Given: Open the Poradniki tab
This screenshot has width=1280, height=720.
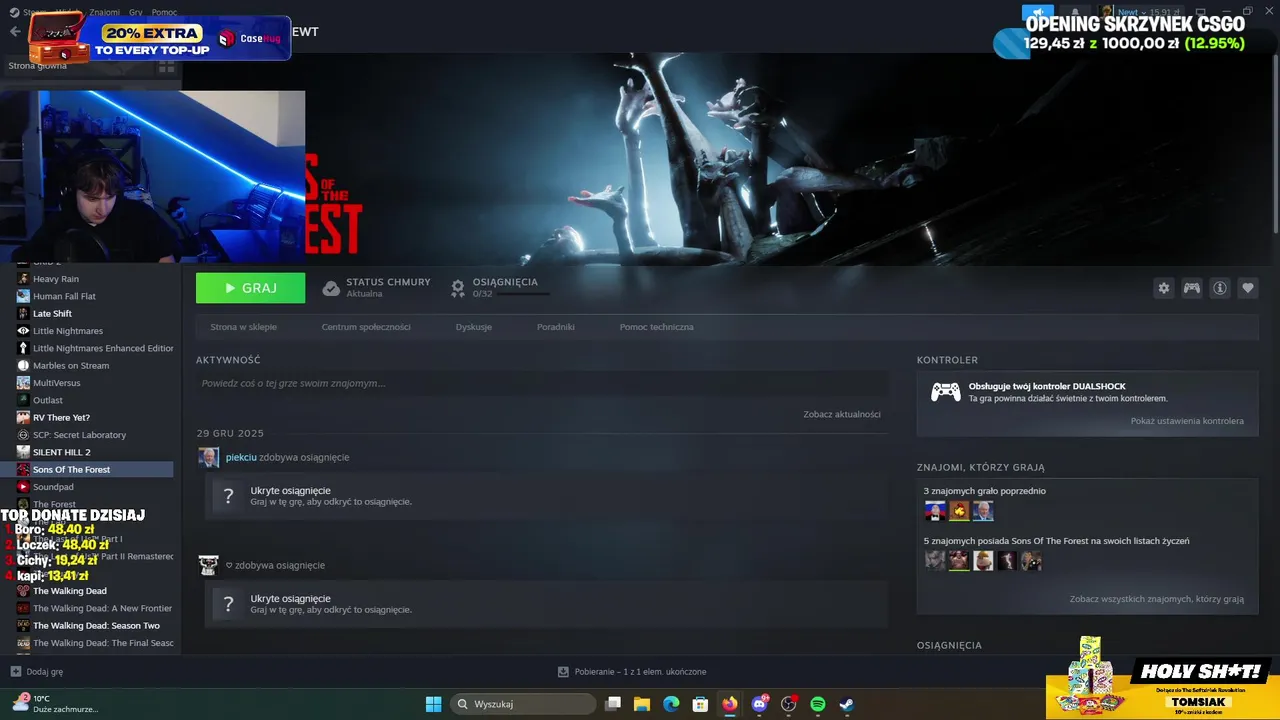Looking at the screenshot, I should 555,327.
